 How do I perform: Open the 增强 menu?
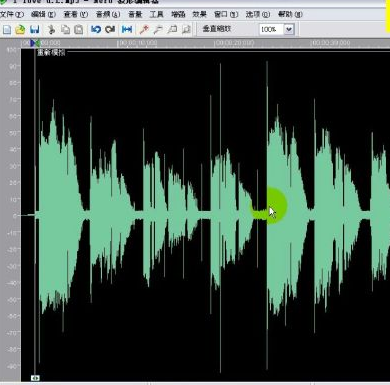178,14
